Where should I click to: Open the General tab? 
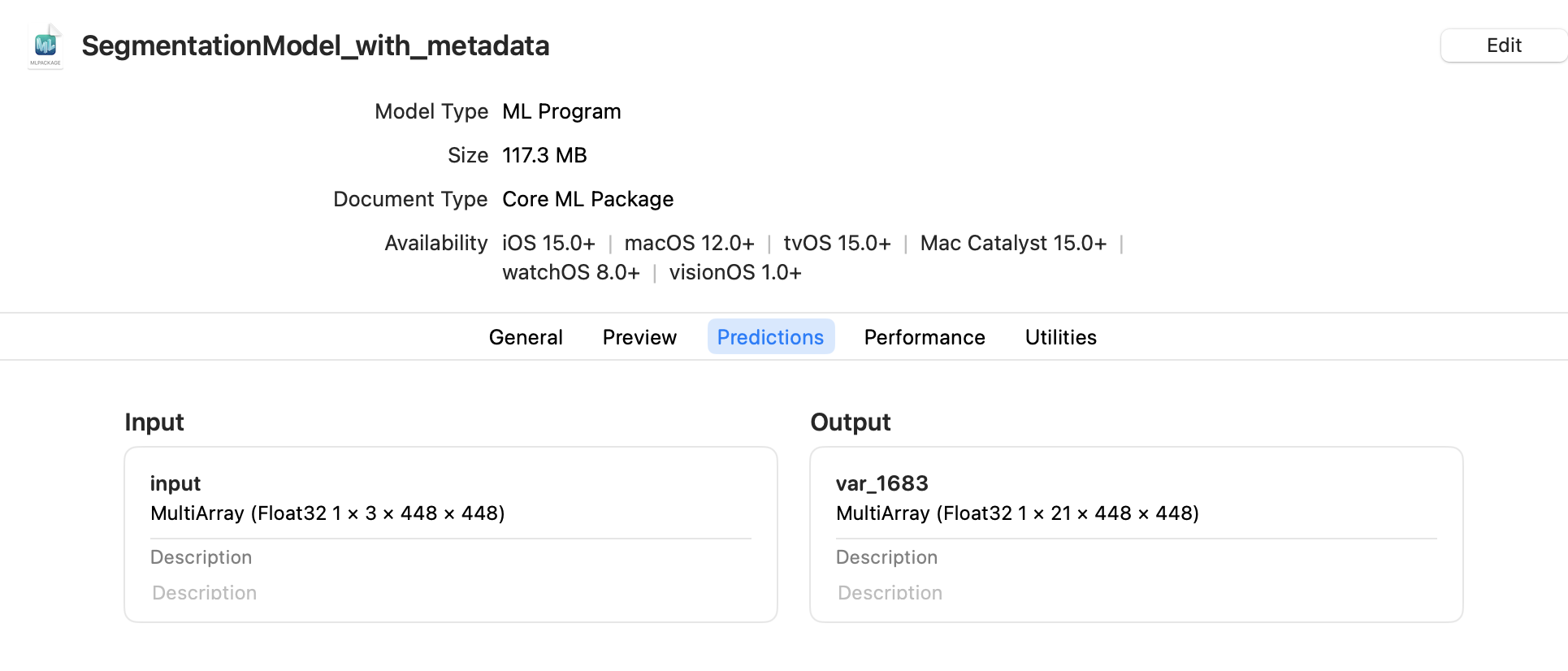[526, 337]
